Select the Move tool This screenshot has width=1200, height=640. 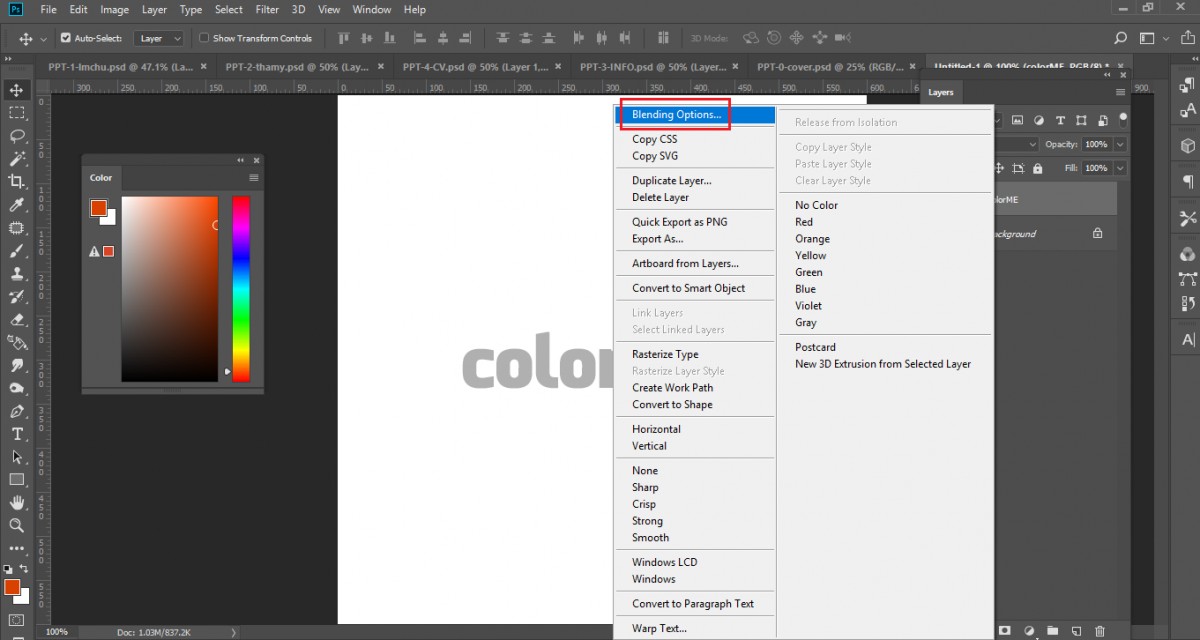pos(17,90)
